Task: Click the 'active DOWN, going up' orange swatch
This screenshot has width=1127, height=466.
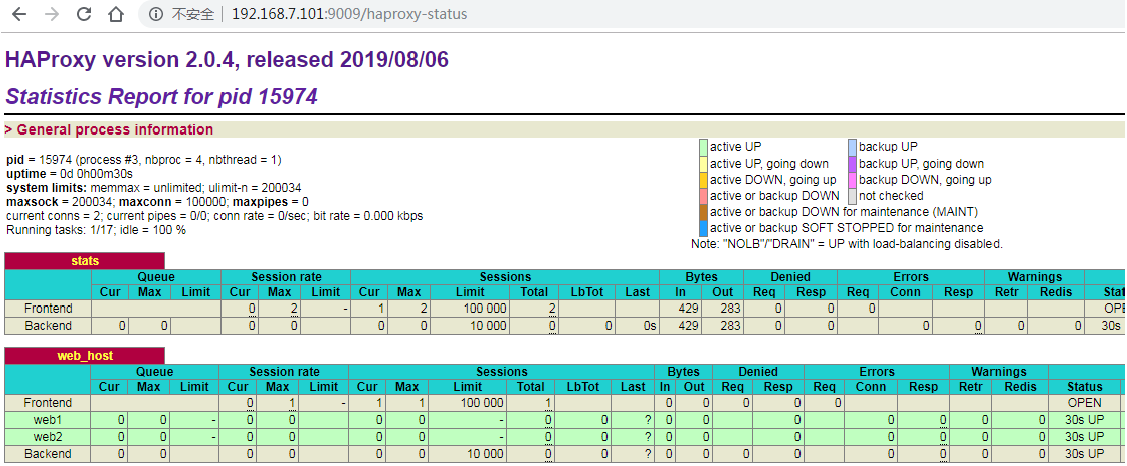Action: (x=704, y=179)
